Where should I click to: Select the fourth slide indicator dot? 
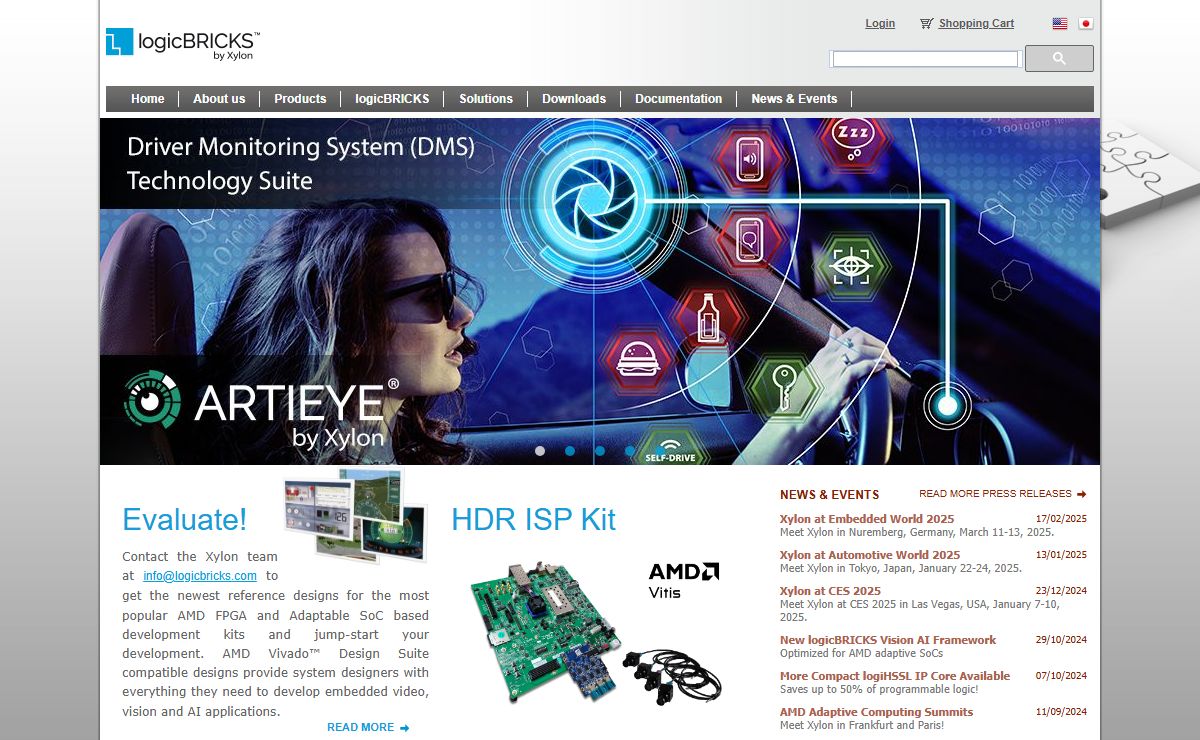tap(629, 451)
